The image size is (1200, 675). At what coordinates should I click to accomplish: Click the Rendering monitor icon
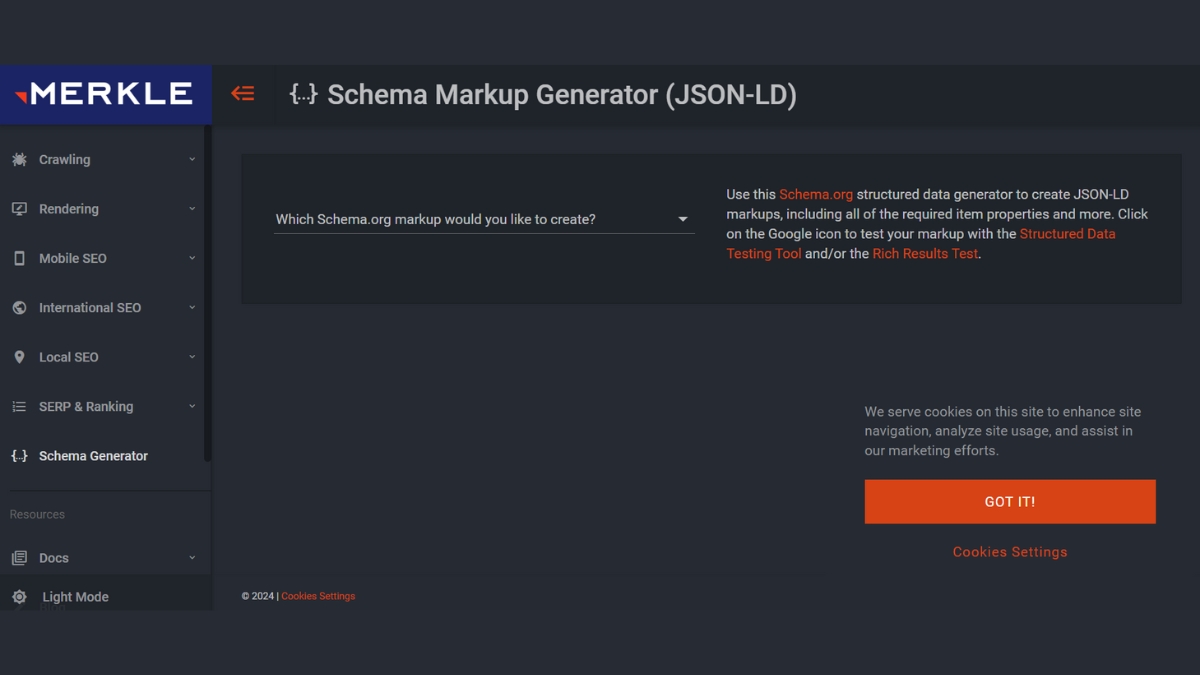tap(19, 209)
